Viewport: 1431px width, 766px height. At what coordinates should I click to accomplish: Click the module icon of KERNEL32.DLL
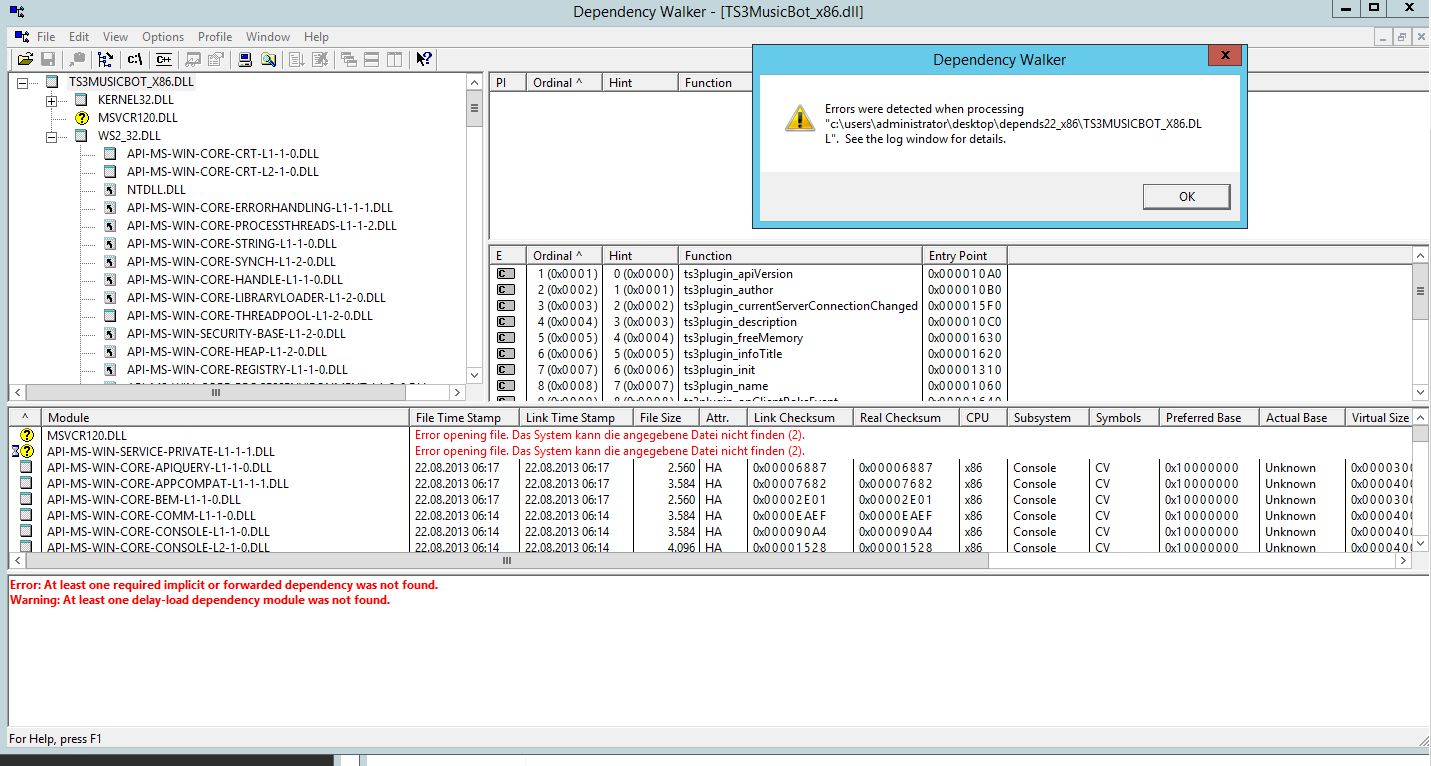point(82,100)
